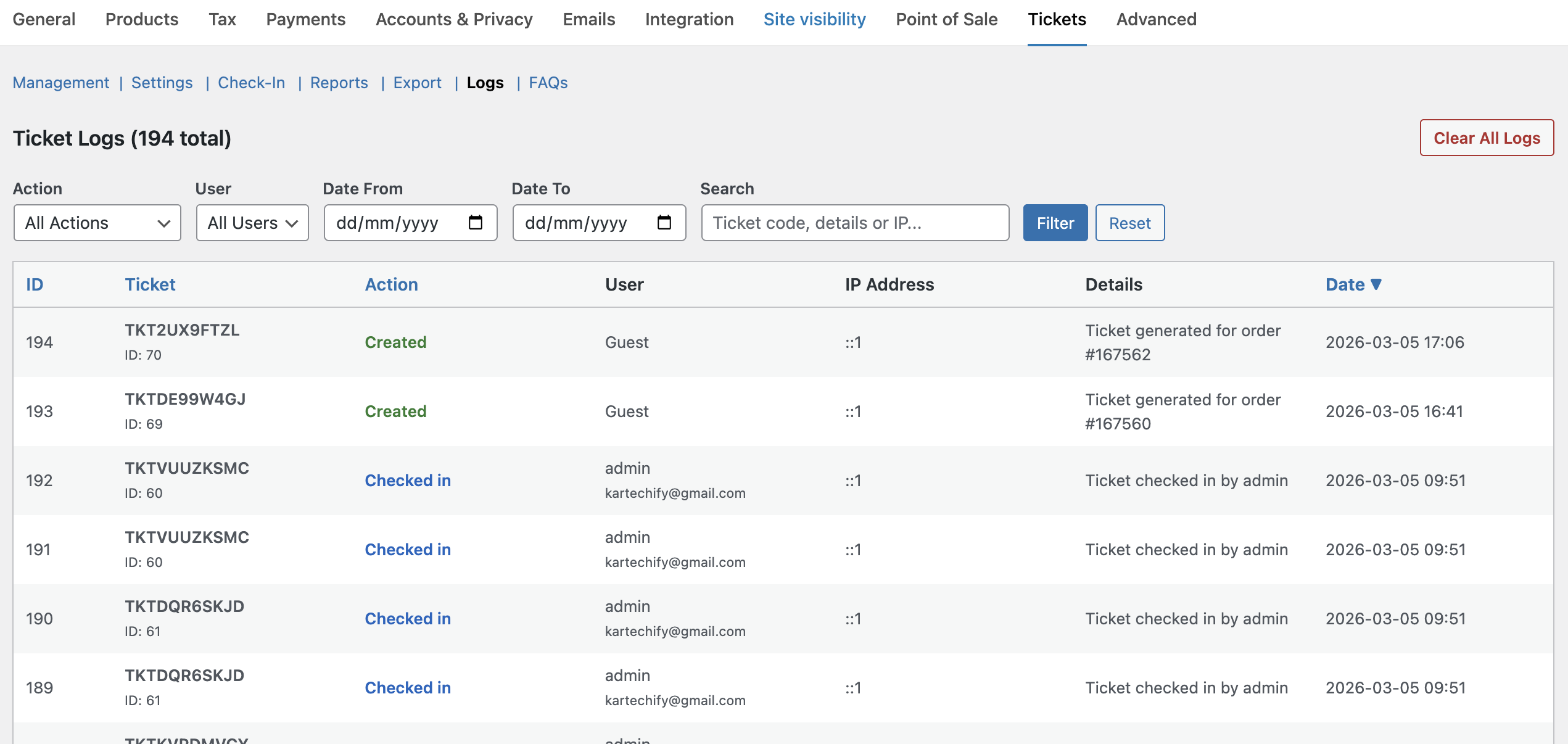Click order #167560 details text
1568x744 pixels.
(x=1183, y=411)
